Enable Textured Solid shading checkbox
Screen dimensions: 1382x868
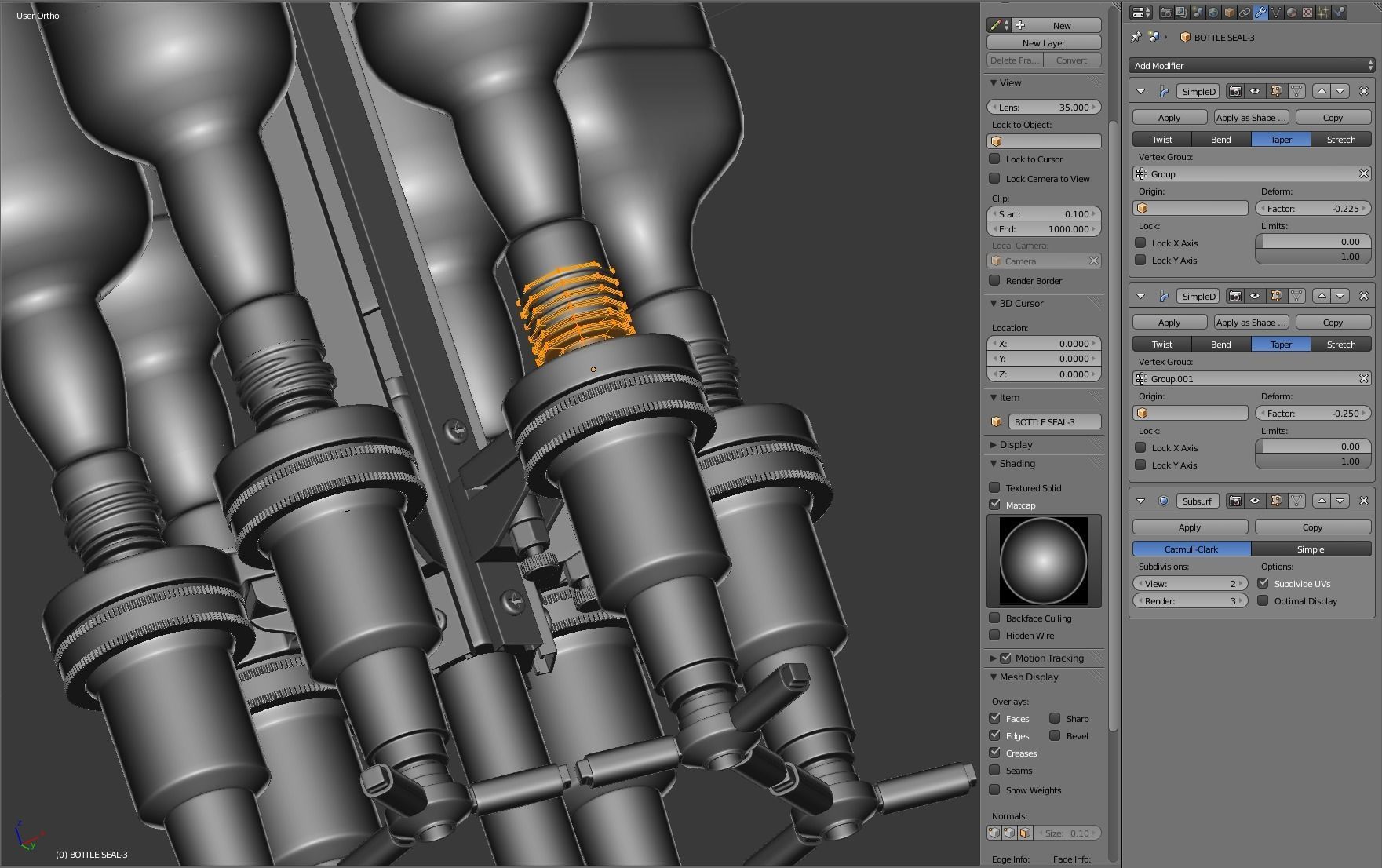[x=995, y=487]
